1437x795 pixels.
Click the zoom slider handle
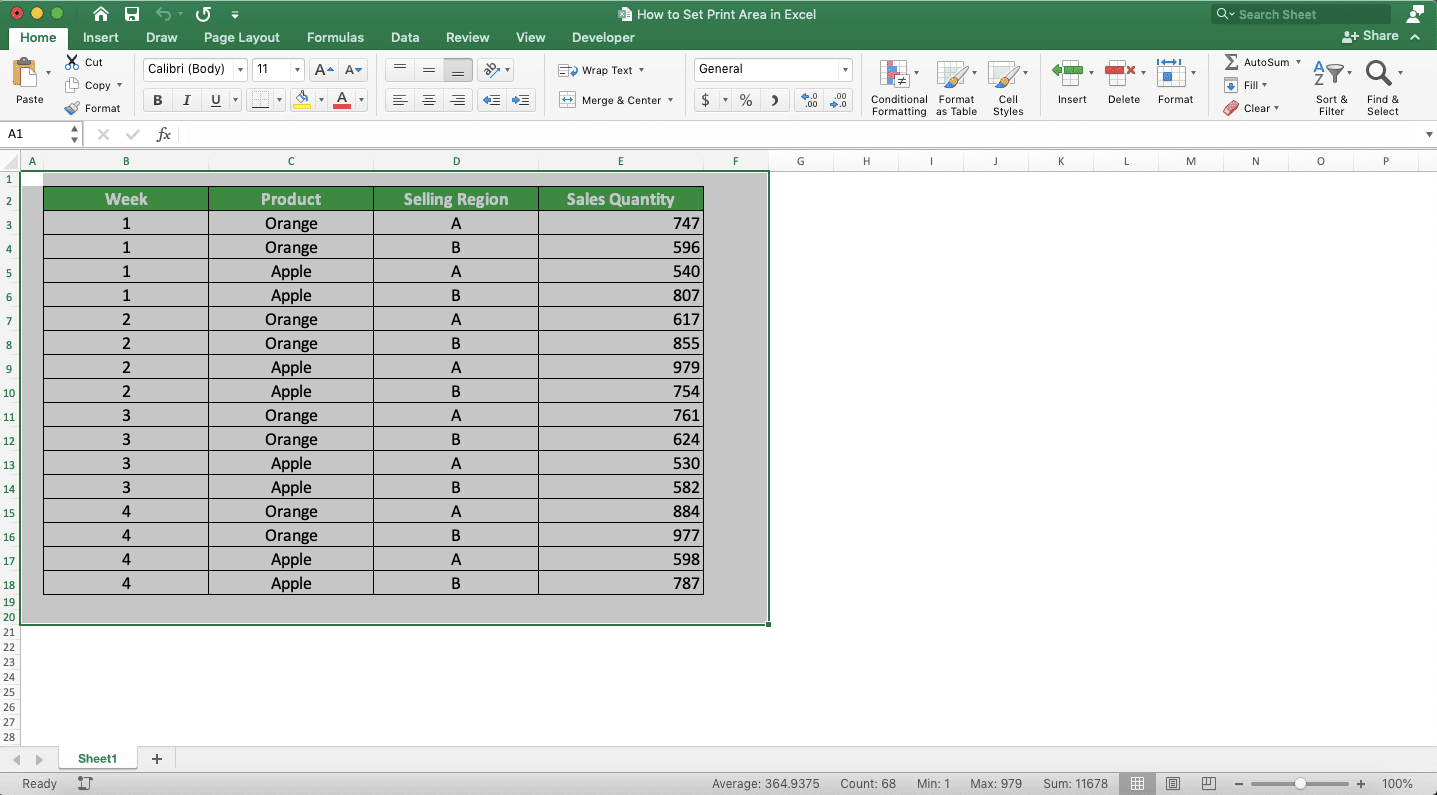click(1299, 784)
